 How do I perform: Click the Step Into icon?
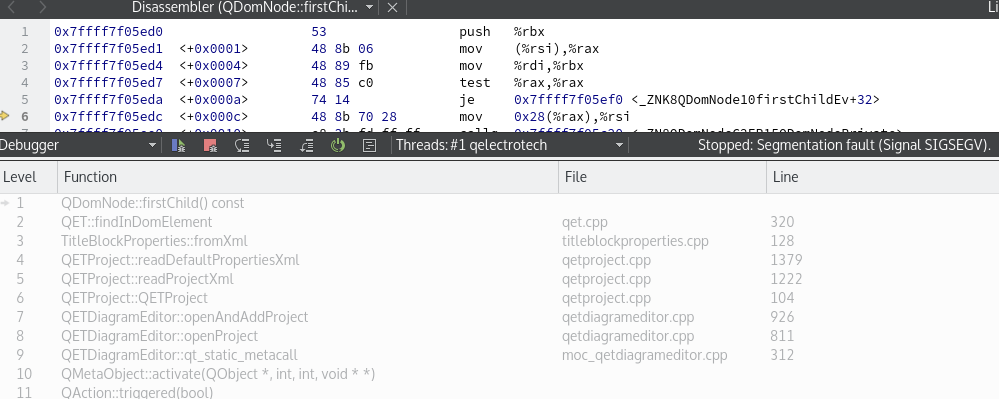(x=274, y=145)
